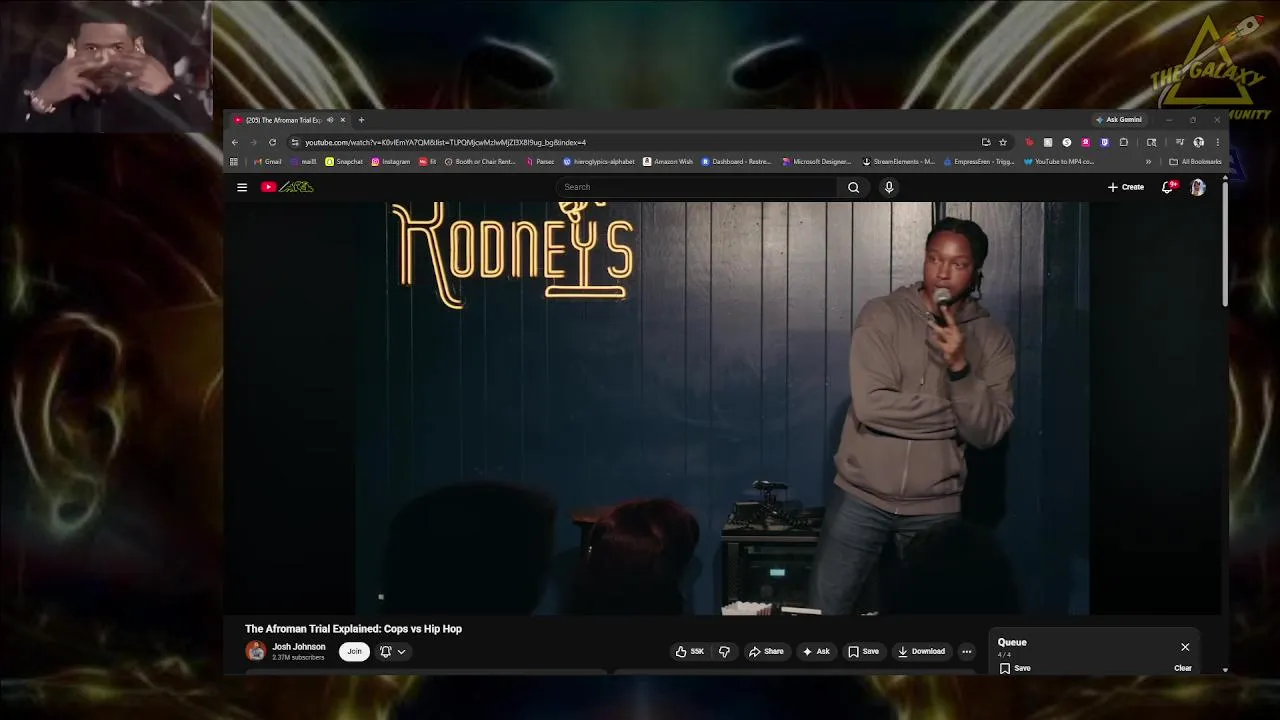
Task: Open the Create menu
Action: click(1126, 187)
